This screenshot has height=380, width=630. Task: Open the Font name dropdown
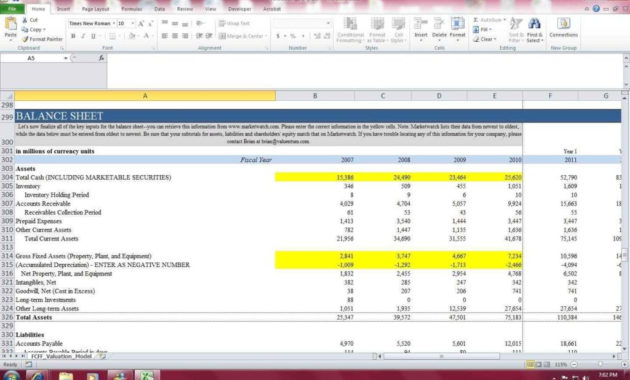[114, 24]
